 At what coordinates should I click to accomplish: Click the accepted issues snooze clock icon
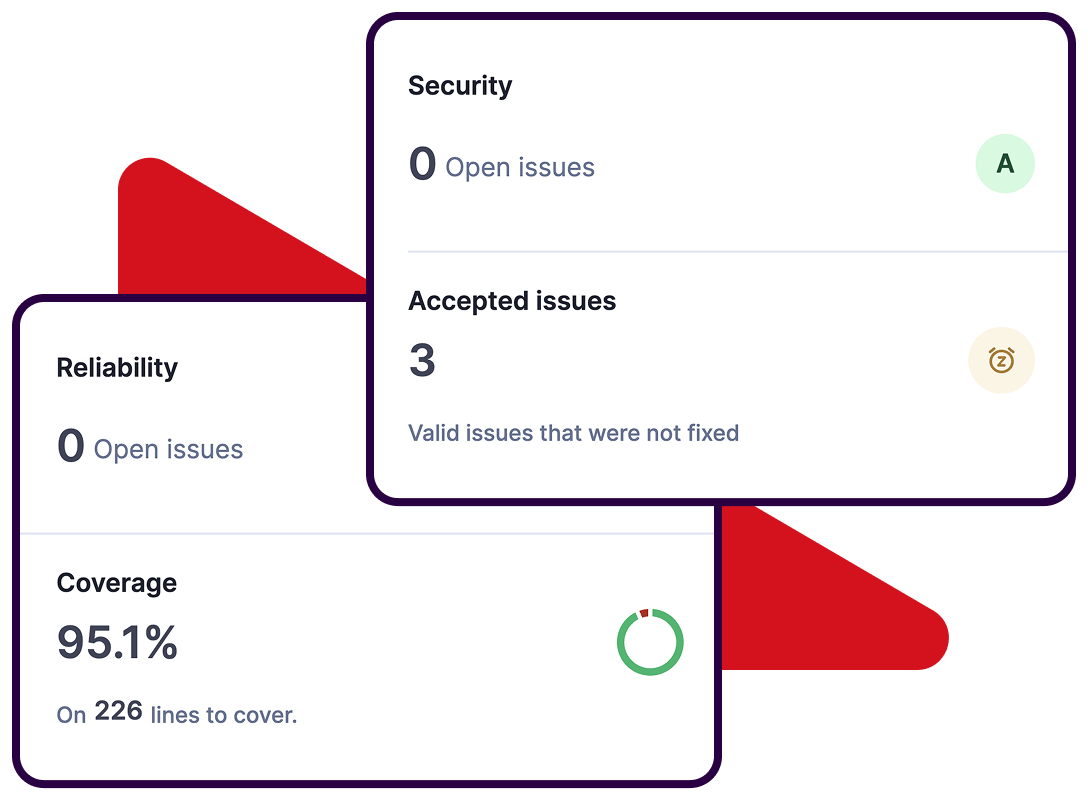(x=1001, y=360)
